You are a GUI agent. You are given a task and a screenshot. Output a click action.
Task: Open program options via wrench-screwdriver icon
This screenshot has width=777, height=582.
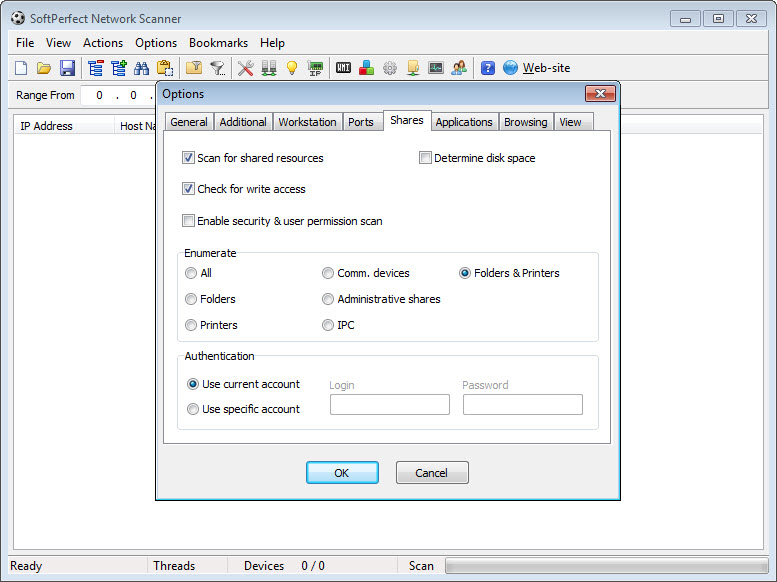[x=245, y=68]
